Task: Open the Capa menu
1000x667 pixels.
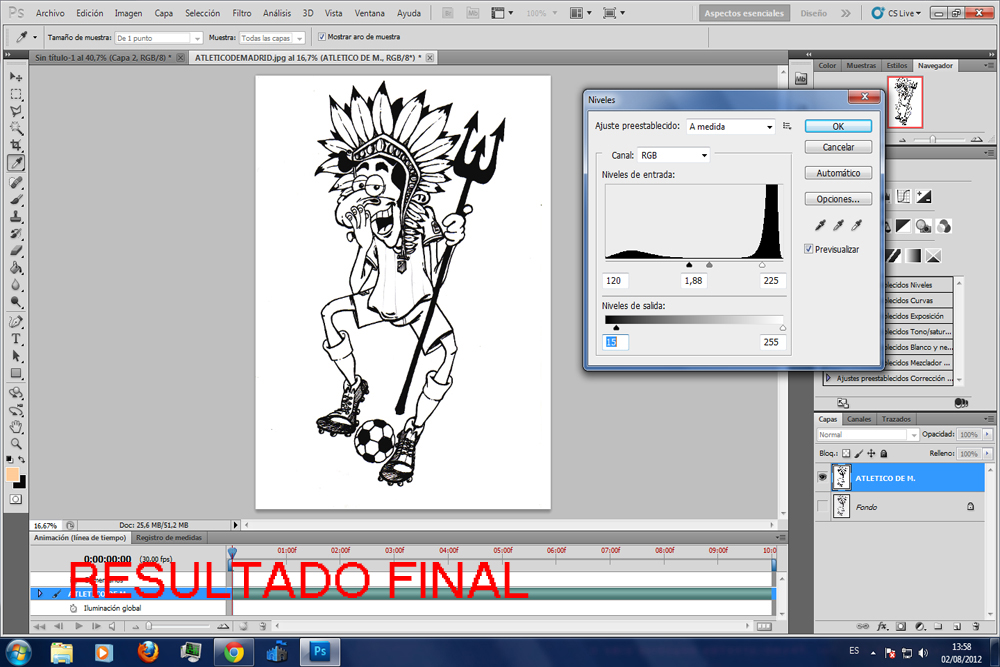Action: coord(164,13)
